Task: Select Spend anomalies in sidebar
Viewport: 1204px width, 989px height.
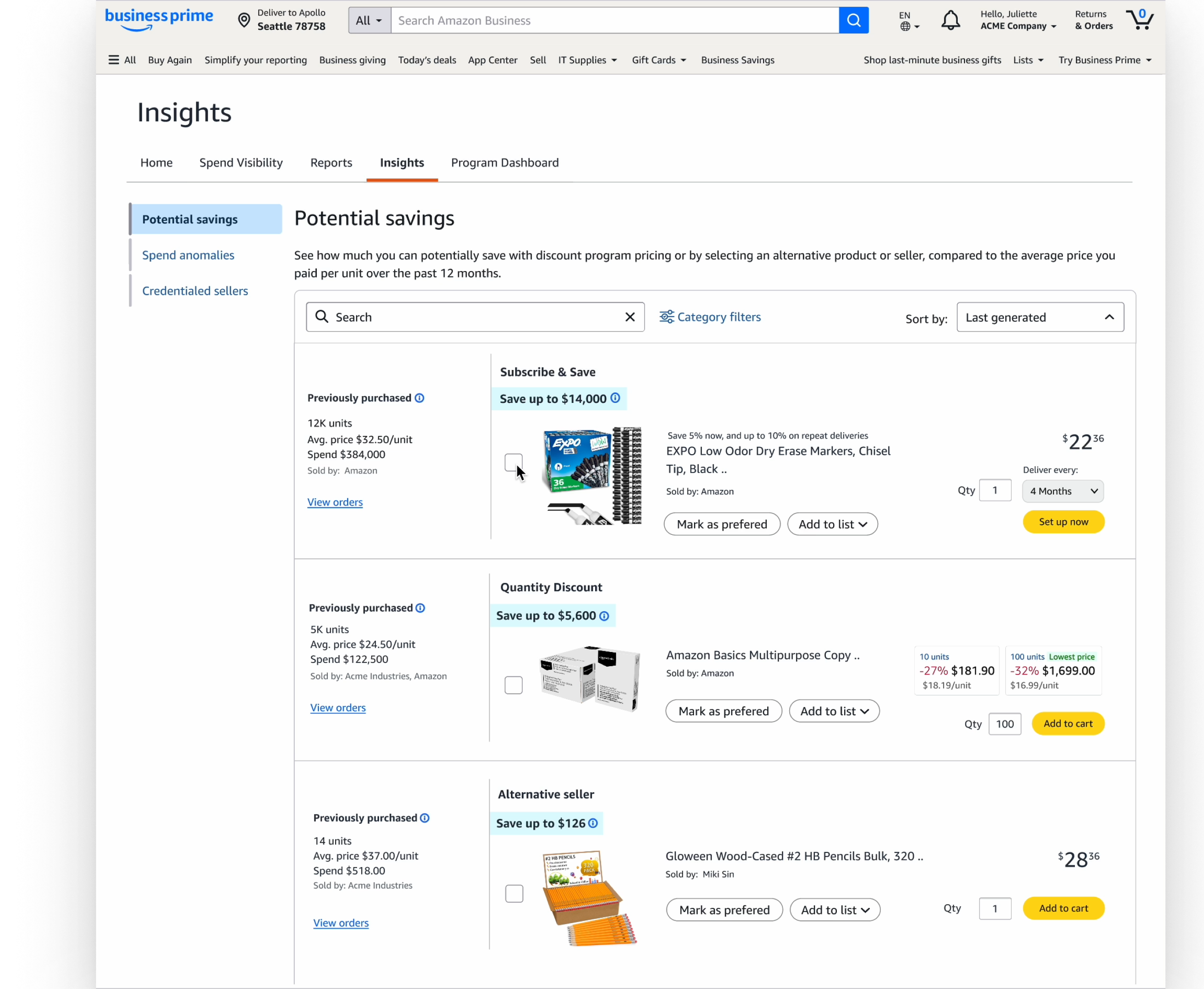Action: click(x=188, y=255)
